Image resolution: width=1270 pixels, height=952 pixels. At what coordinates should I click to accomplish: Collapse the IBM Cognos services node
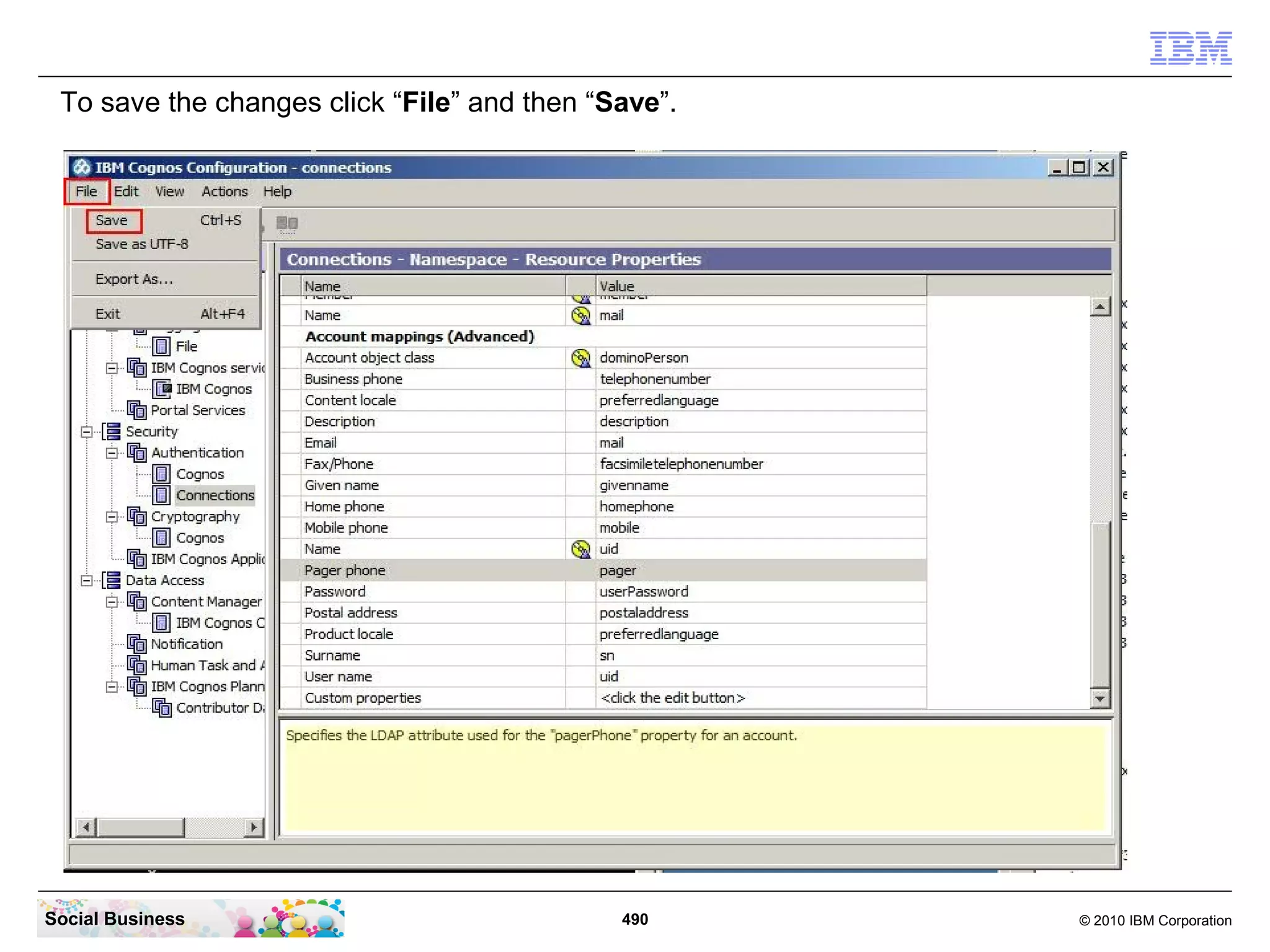coord(112,368)
